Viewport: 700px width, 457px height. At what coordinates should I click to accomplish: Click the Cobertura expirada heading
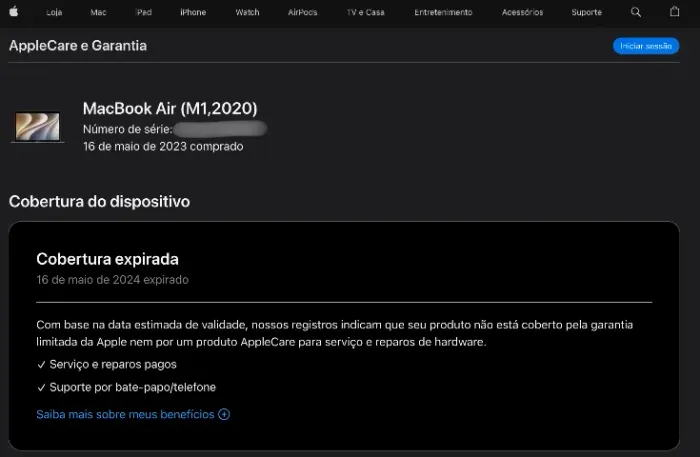click(x=107, y=259)
